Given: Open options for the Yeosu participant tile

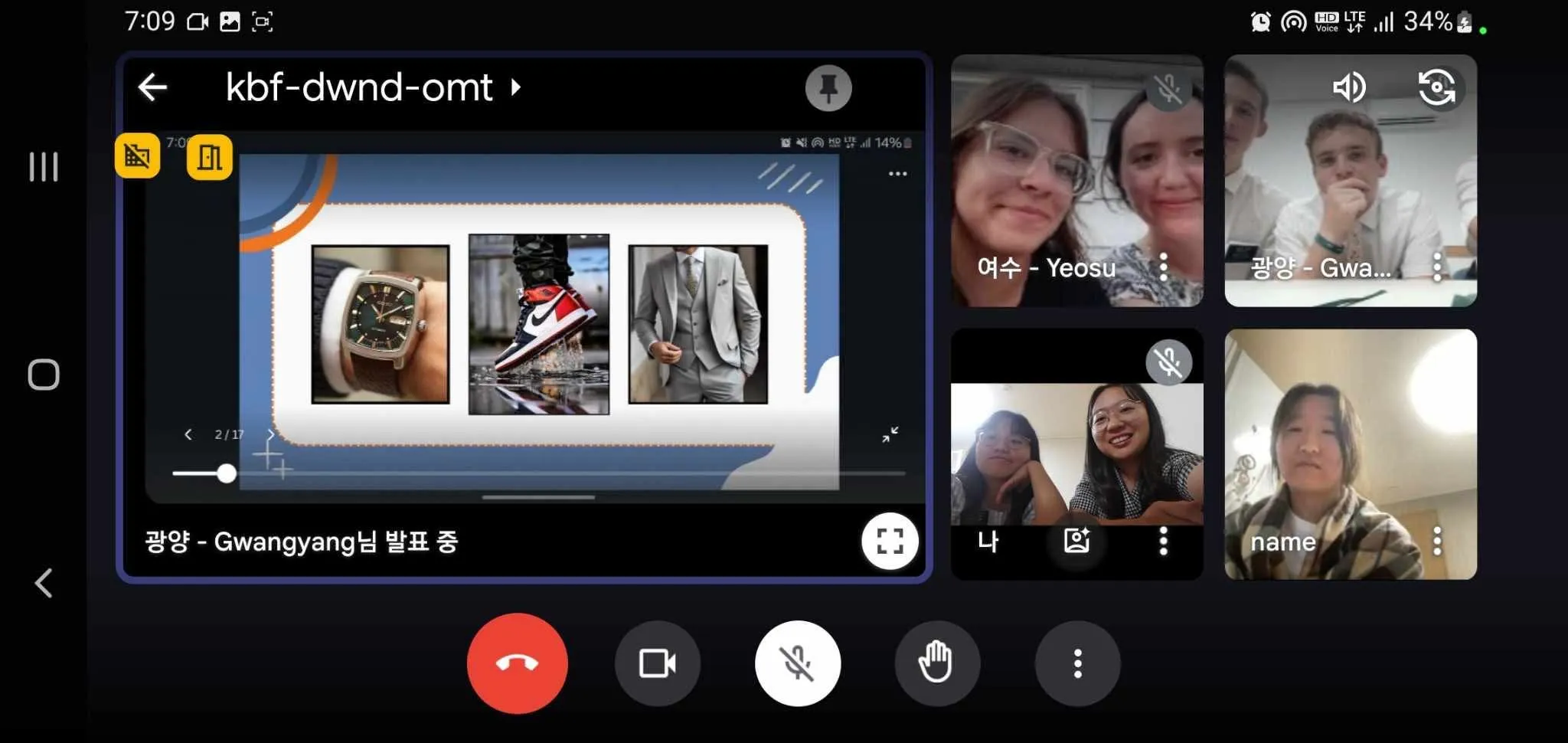Looking at the screenshot, I should (x=1163, y=267).
